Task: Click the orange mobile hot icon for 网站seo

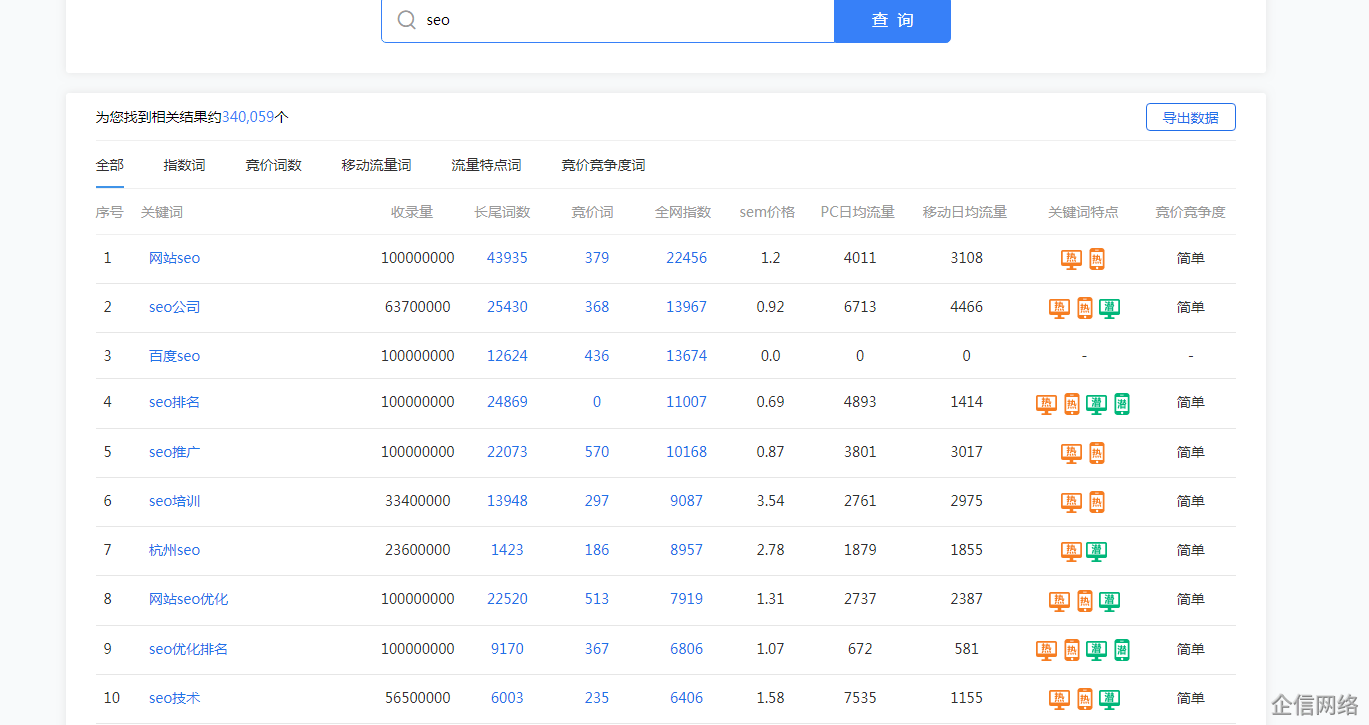Action: coord(1096,259)
